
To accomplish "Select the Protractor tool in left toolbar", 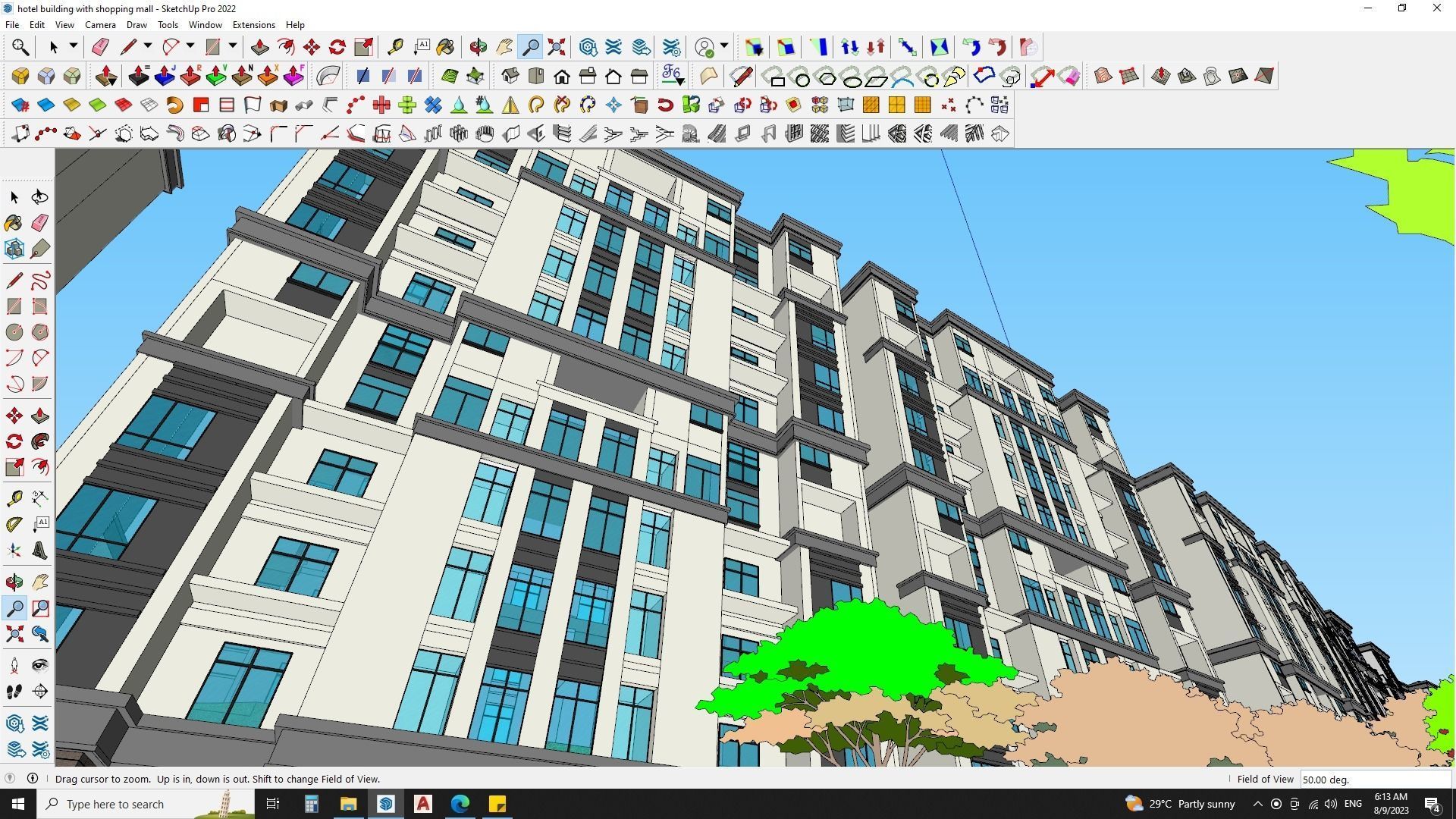I will point(14,524).
